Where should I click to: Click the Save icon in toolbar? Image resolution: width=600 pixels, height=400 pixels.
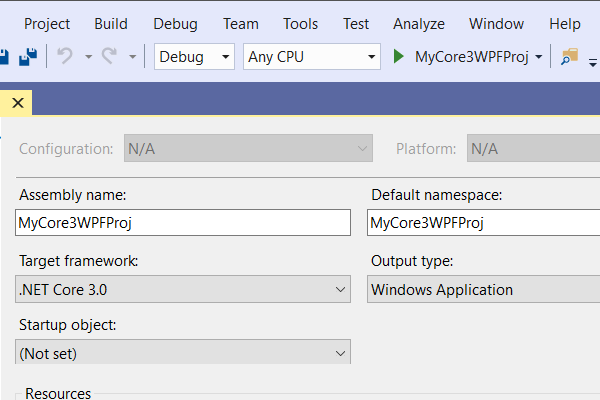click(x=4, y=57)
